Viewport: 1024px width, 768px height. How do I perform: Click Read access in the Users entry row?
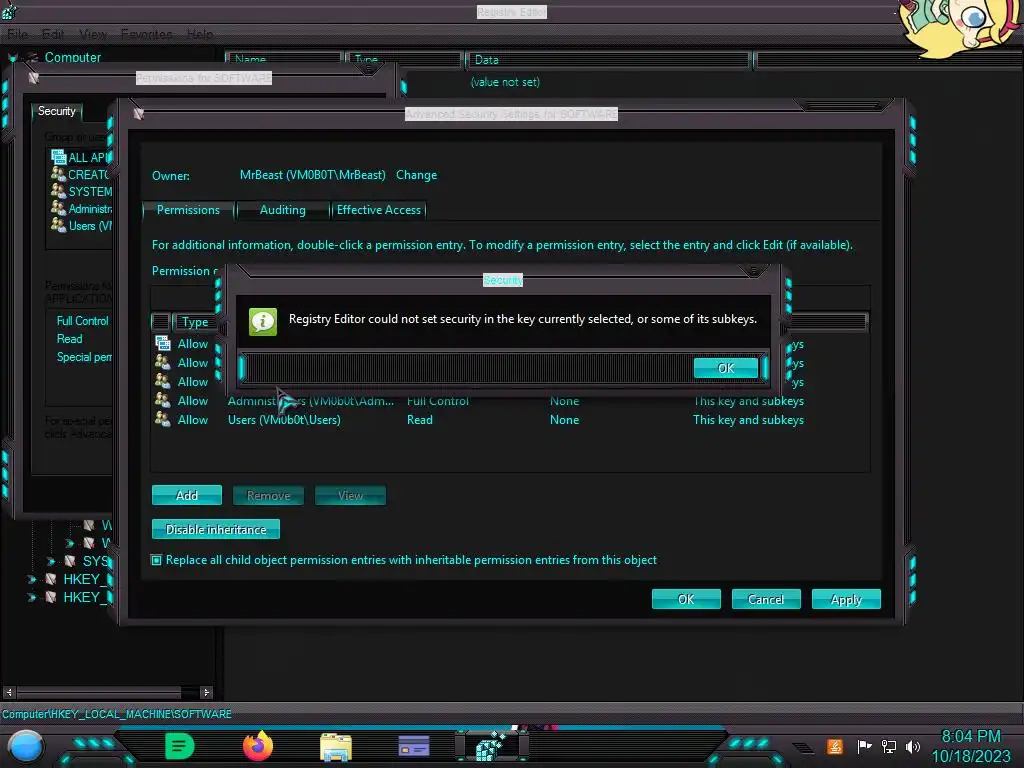[420, 419]
